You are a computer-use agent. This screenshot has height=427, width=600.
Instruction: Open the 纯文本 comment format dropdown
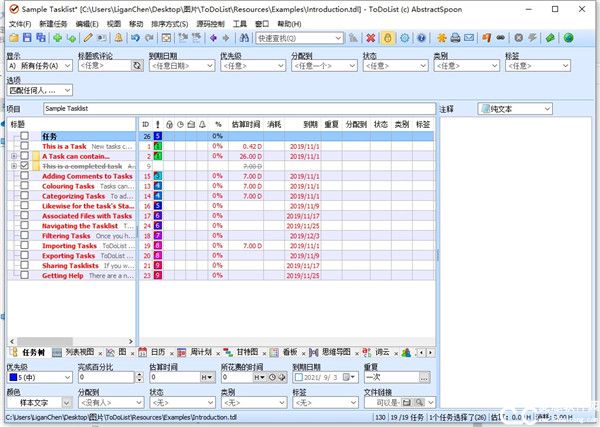pos(514,108)
